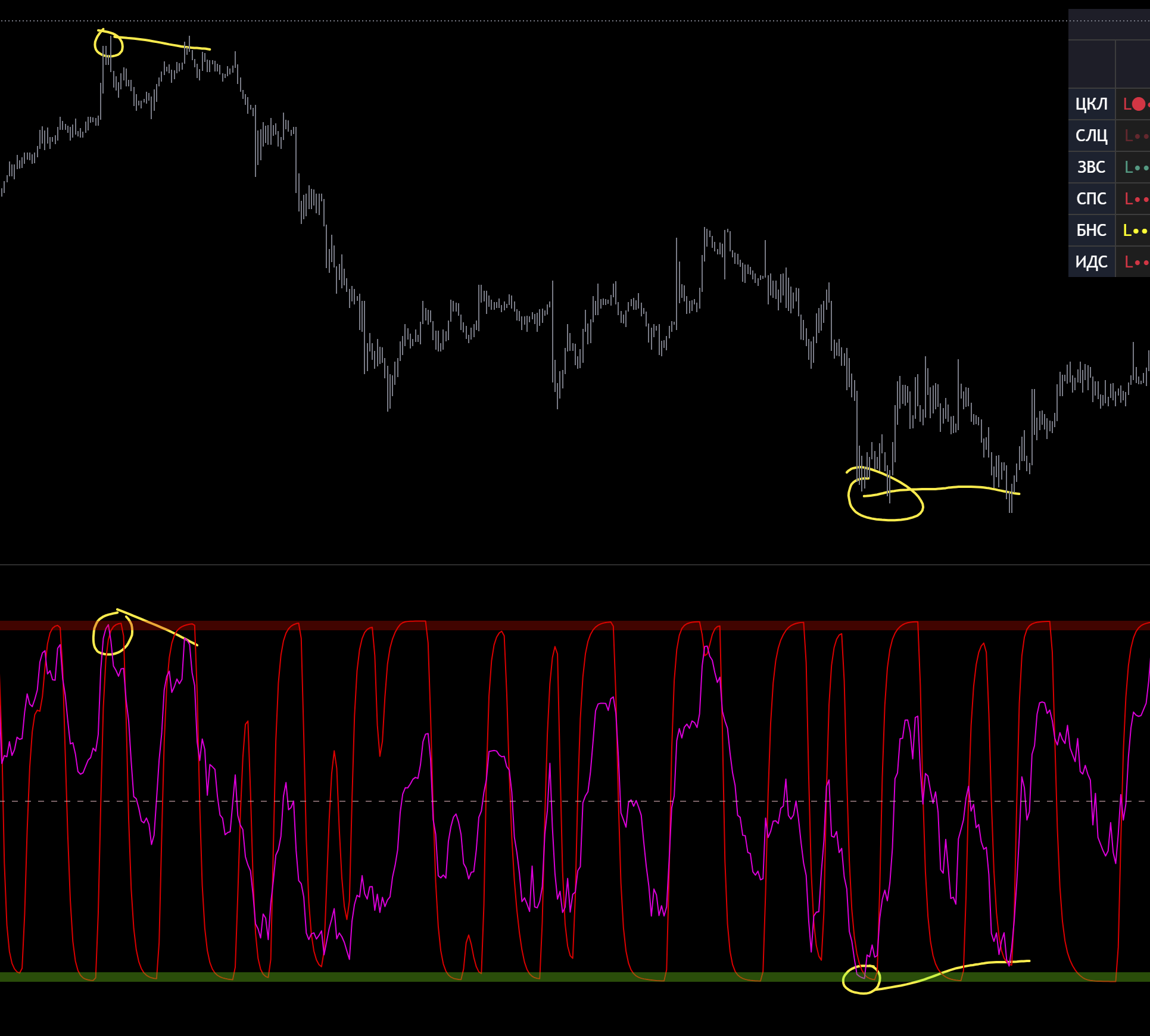
Task: Select the yellow circle at the price top
Action: 95,45
